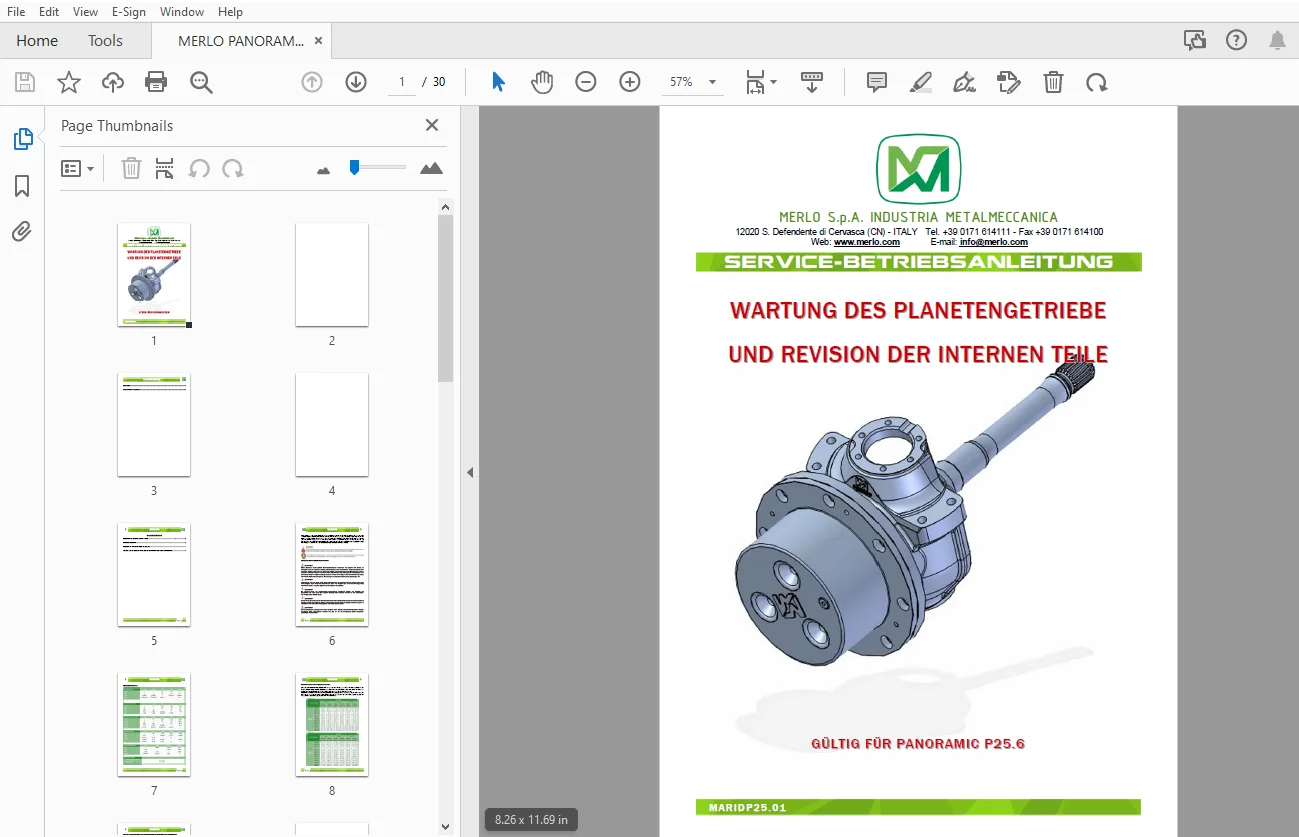Select page 5 thumbnail
Screen dimensions: 1299x837
(x=154, y=575)
